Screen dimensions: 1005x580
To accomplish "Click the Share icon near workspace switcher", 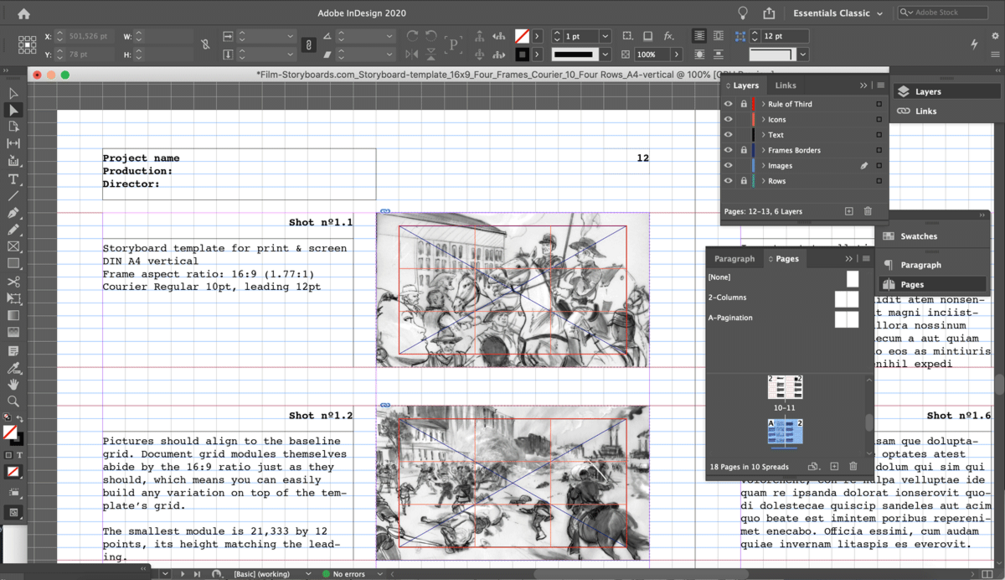I will click(x=769, y=14).
